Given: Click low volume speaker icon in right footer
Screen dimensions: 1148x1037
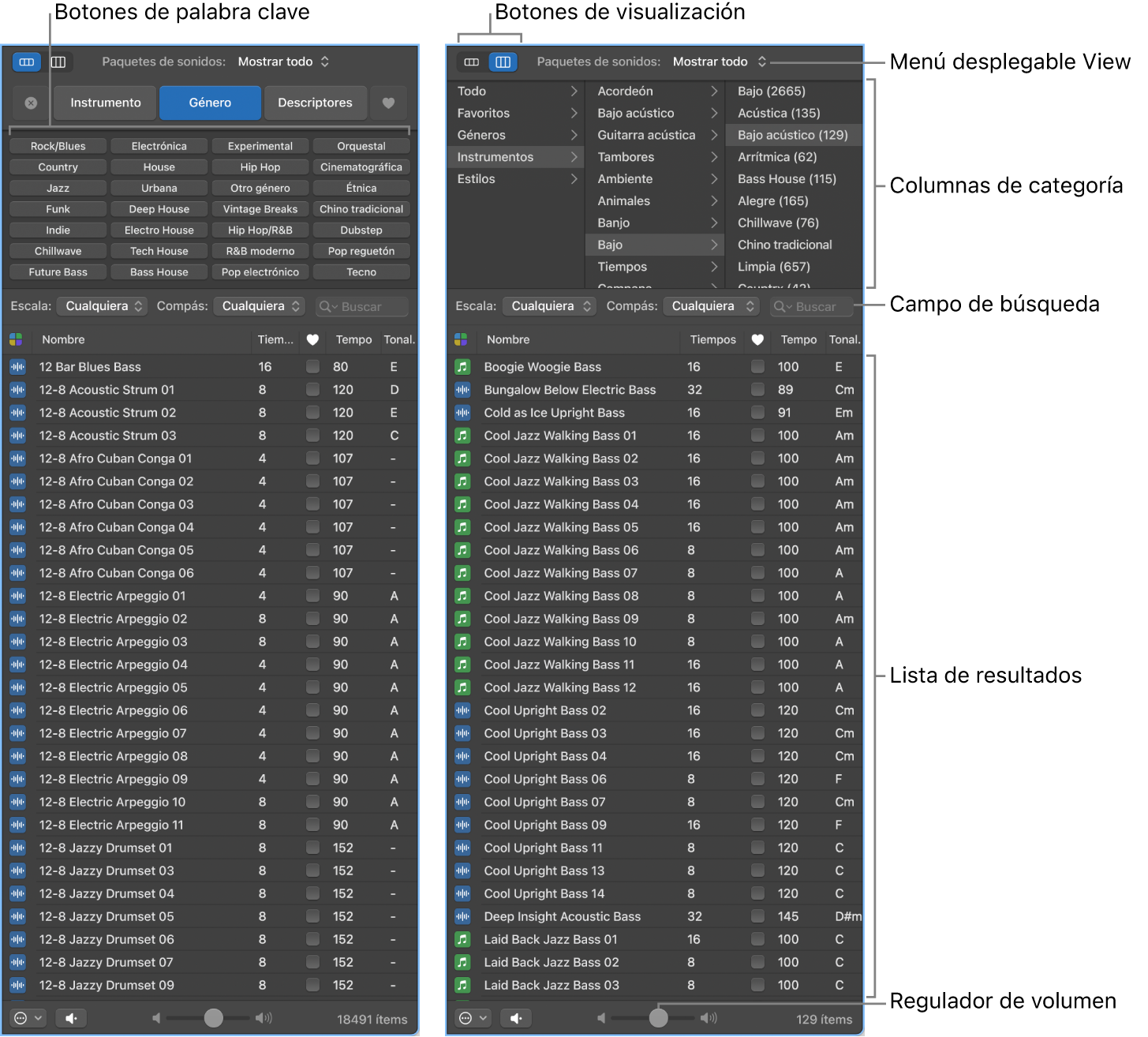Looking at the screenshot, I should [x=601, y=1019].
